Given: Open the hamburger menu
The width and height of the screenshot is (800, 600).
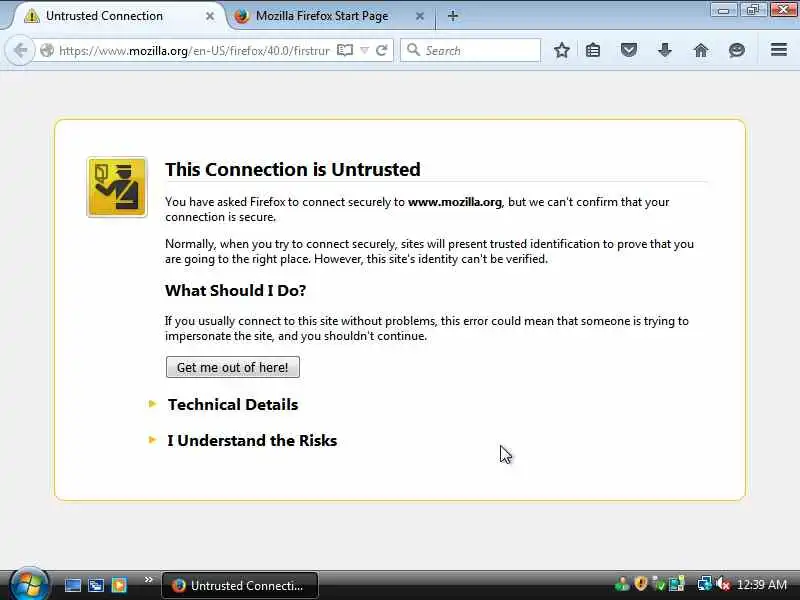Looking at the screenshot, I should click(779, 50).
